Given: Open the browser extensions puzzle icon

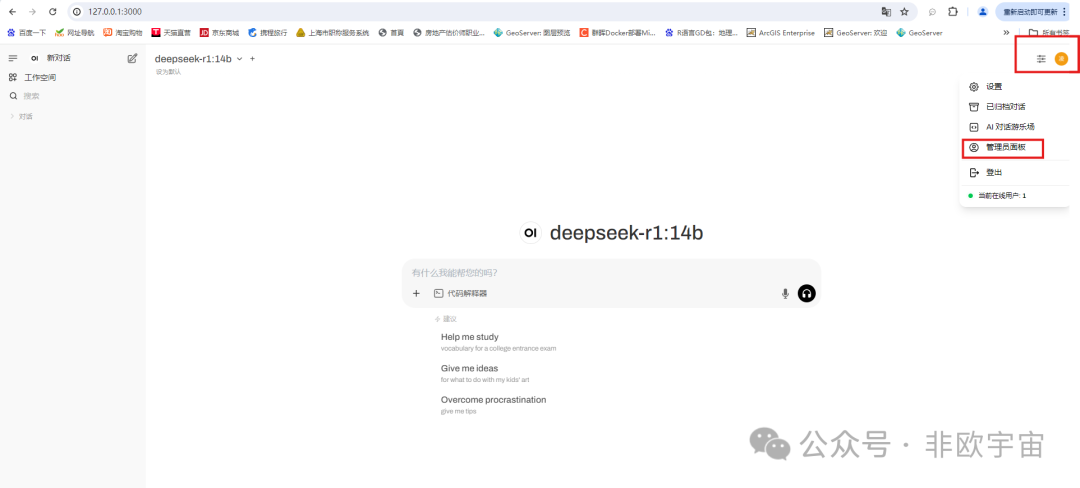Looking at the screenshot, I should pyautogui.click(x=953, y=12).
